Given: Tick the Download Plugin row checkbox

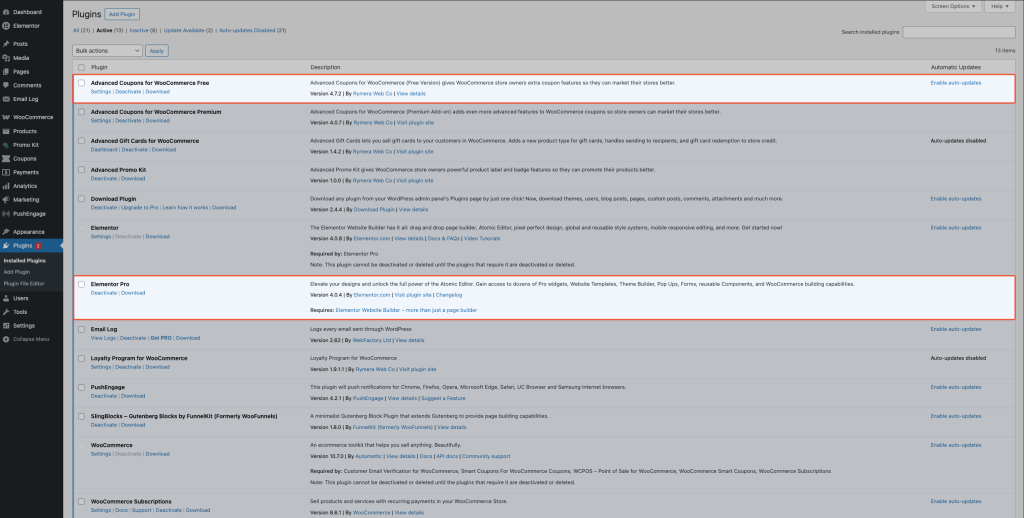Looking at the screenshot, I should pyautogui.click(x=82, y=199).
